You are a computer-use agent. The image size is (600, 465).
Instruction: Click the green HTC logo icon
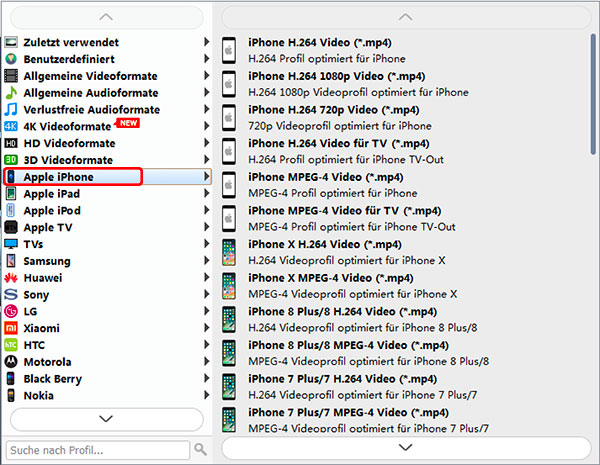pyautogui.click(x=11, y=345)
